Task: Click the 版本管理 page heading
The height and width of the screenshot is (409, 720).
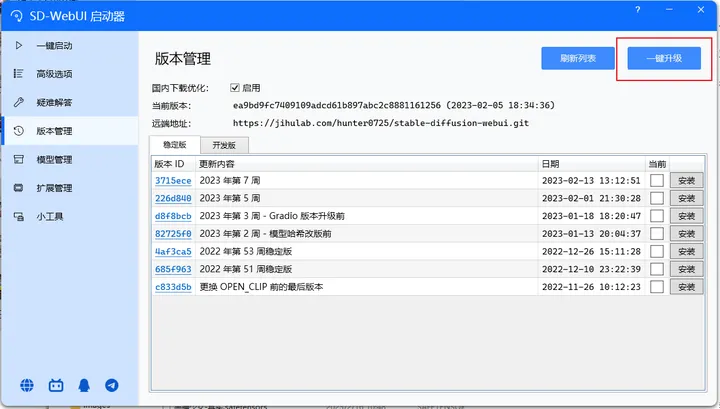Action: [x=183, y=59]
